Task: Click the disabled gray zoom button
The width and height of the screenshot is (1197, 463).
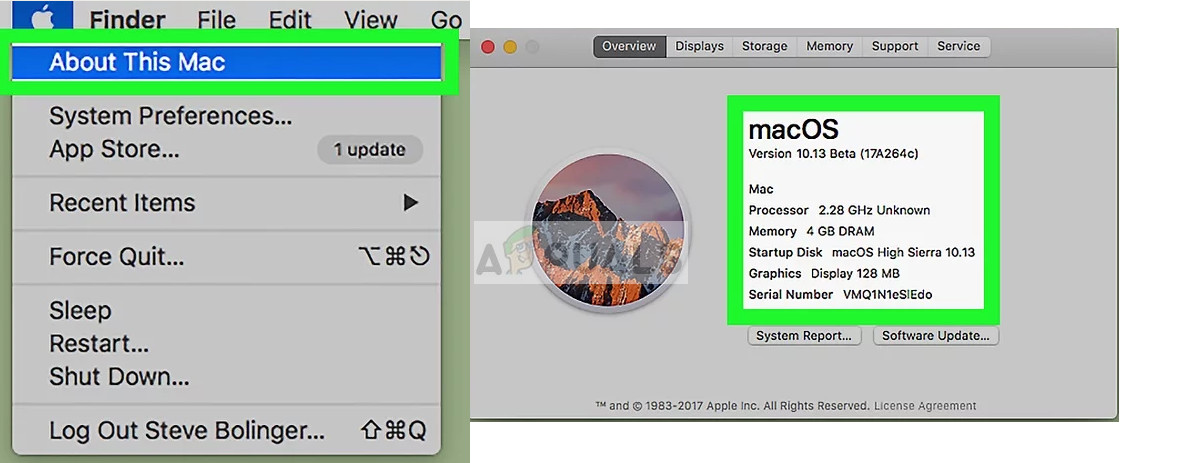Action: (532, 47)
